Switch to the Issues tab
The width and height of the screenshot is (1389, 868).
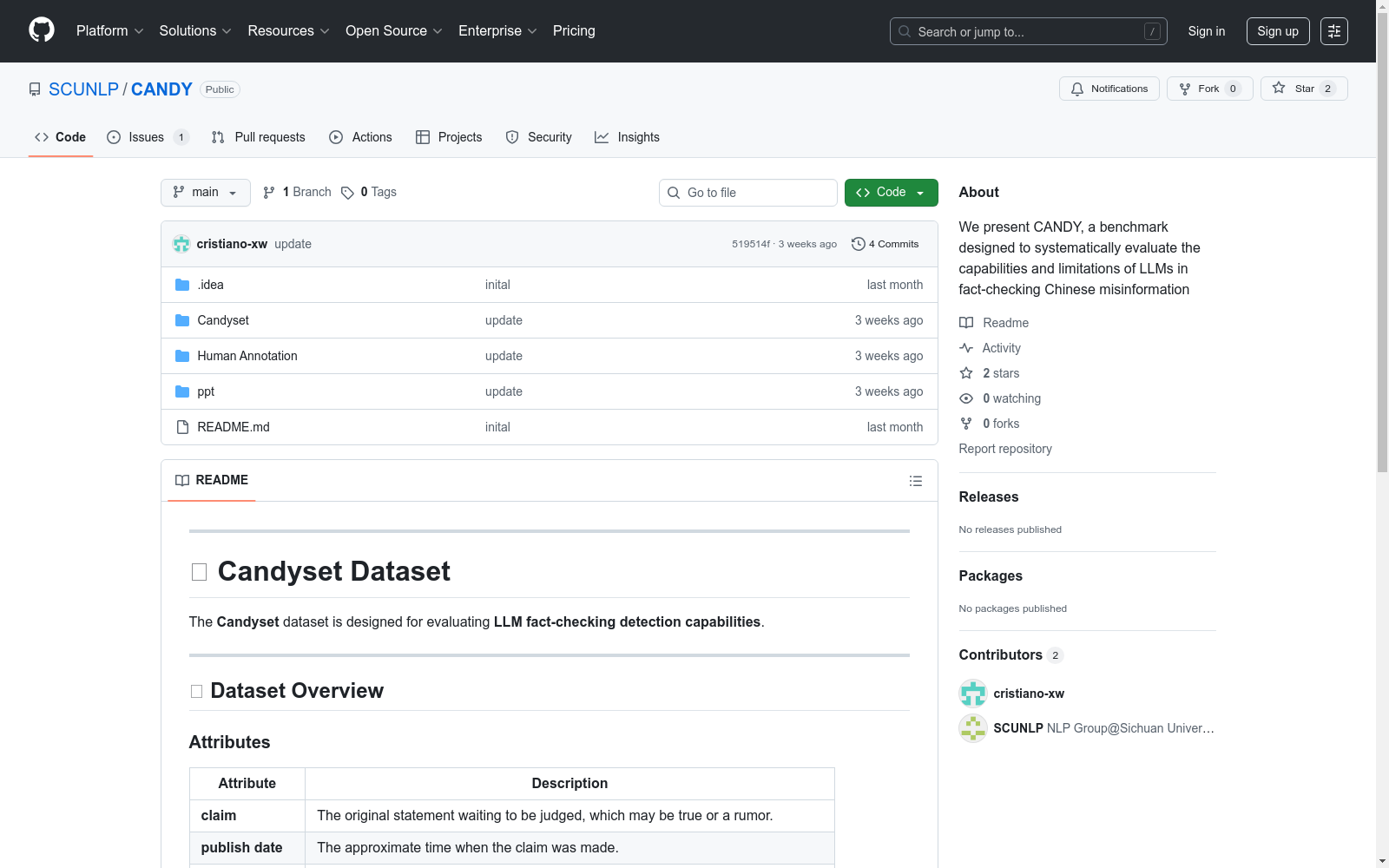[148, 137]
